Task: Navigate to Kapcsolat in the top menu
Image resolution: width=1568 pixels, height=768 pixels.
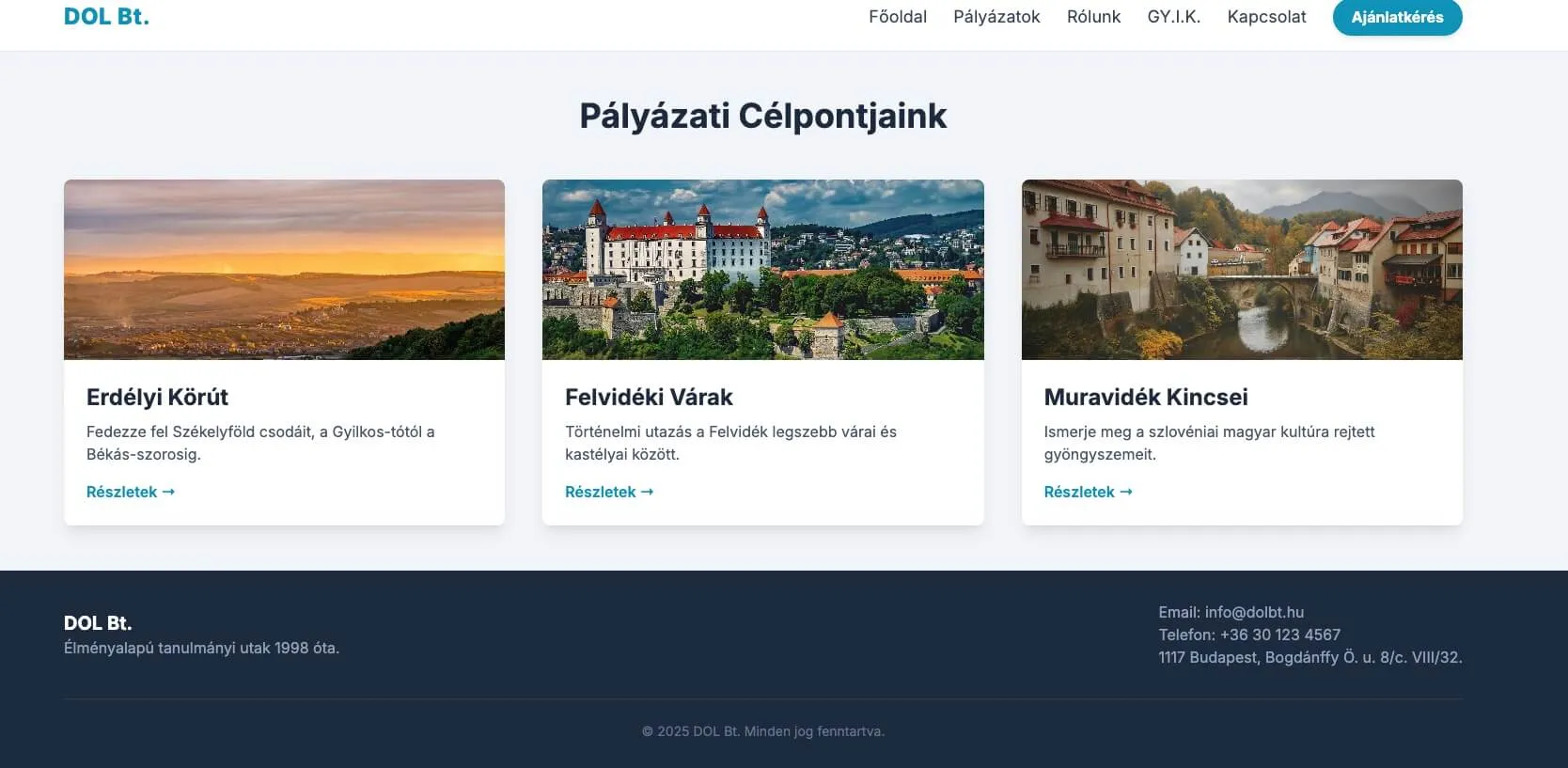Action: tap(1266, 17)
